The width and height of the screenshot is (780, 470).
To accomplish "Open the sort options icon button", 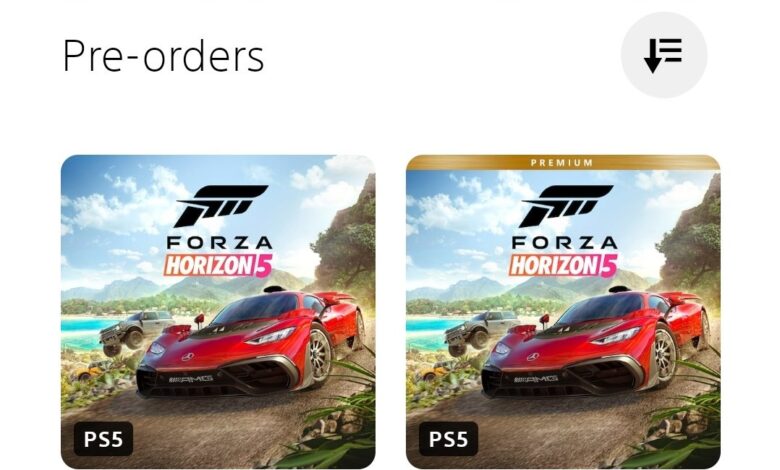I will click(664, 55).
